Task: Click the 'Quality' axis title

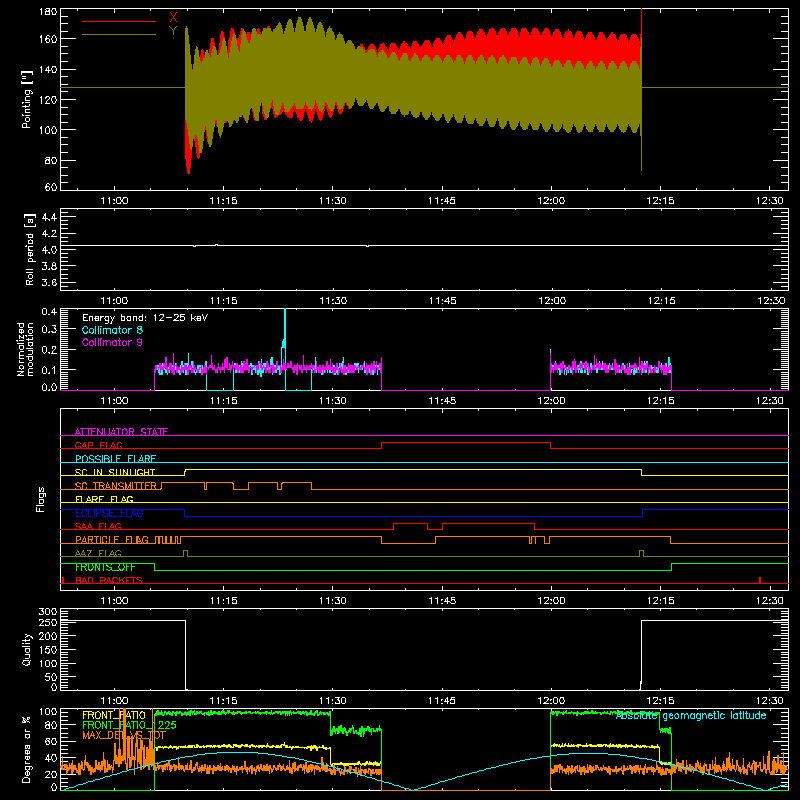Action: coord(27,649)
